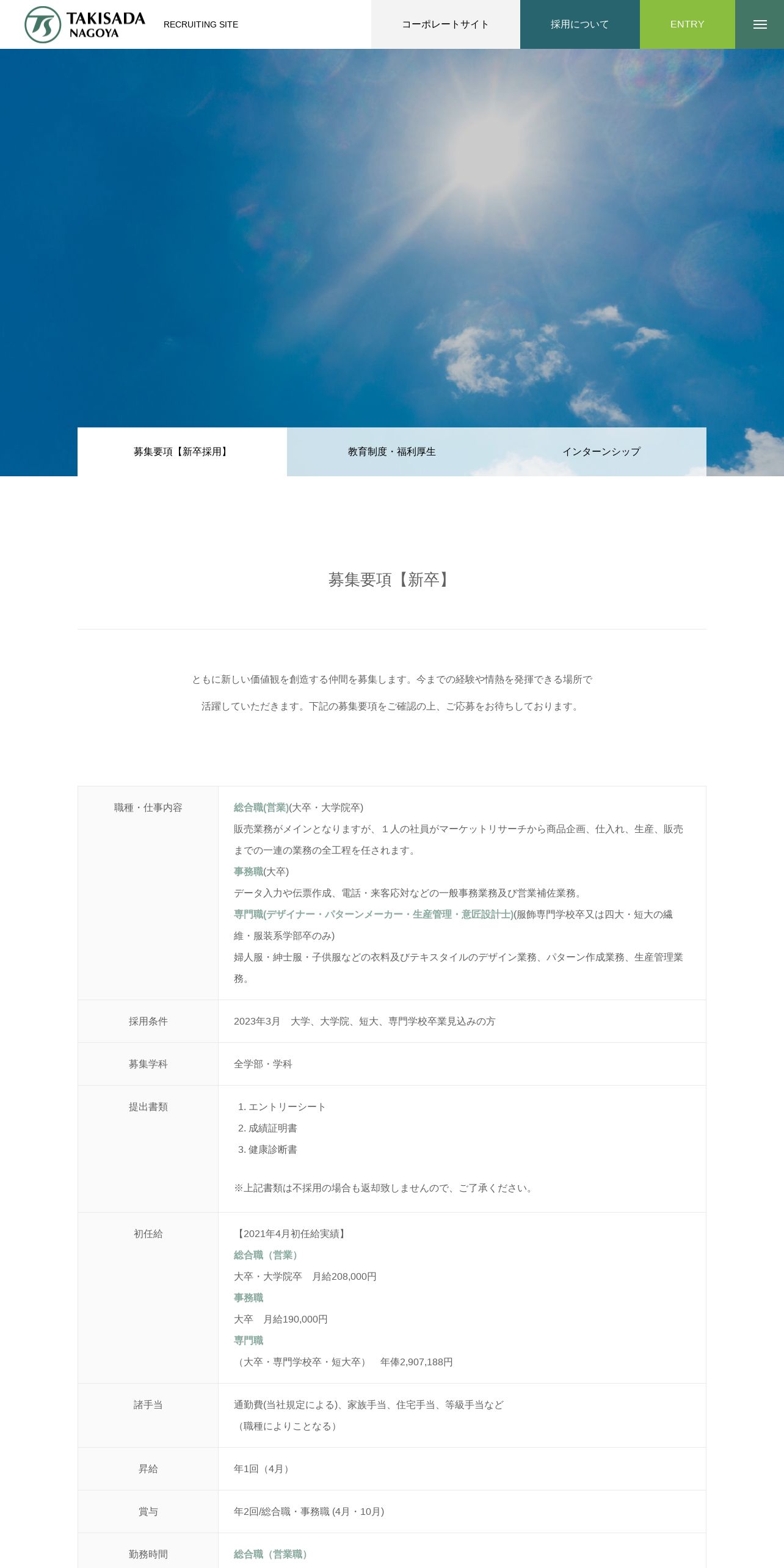
Task: Click 総合職(営業職) under 勤務時間
Action: tap(272, 1555)
